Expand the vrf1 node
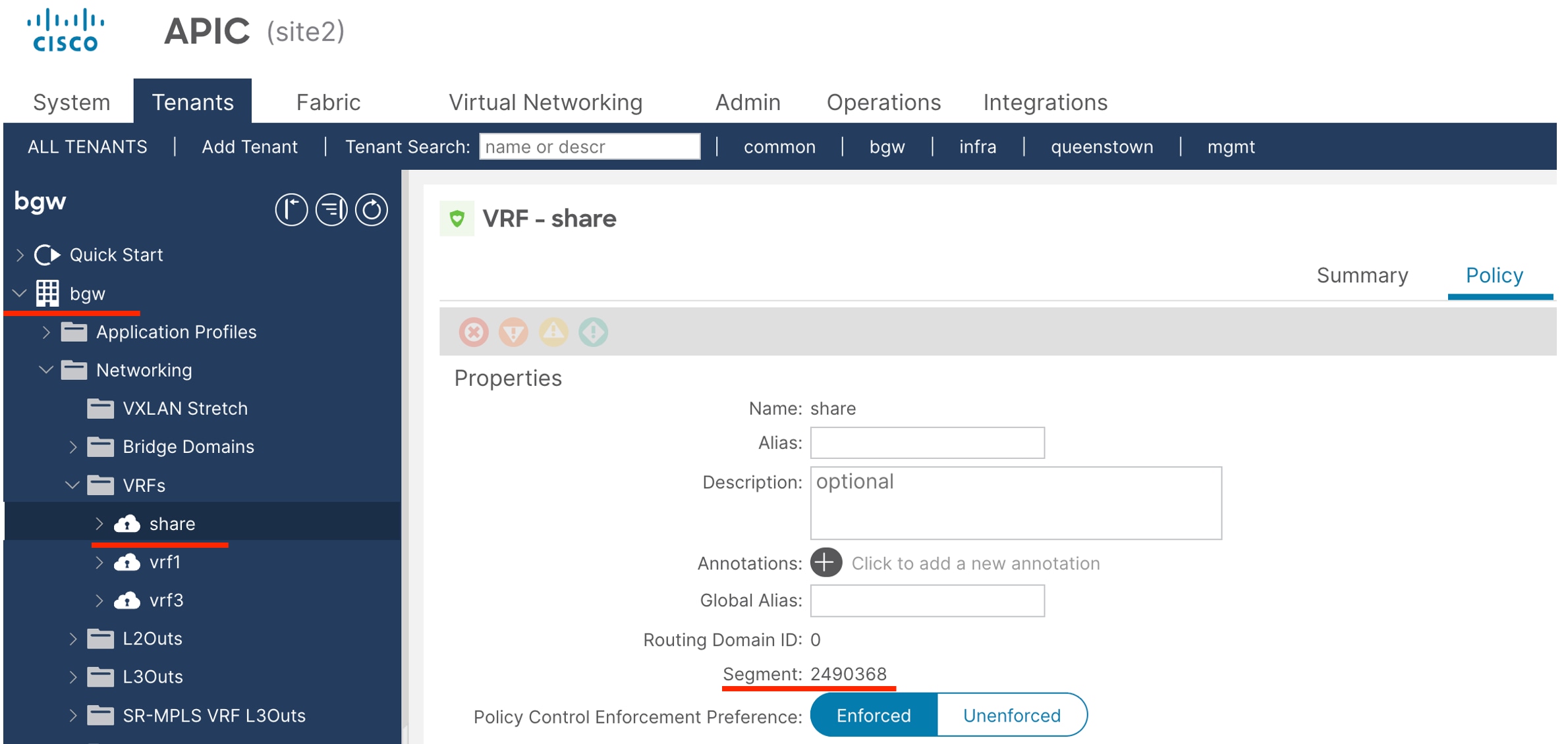 coord(99,562)
